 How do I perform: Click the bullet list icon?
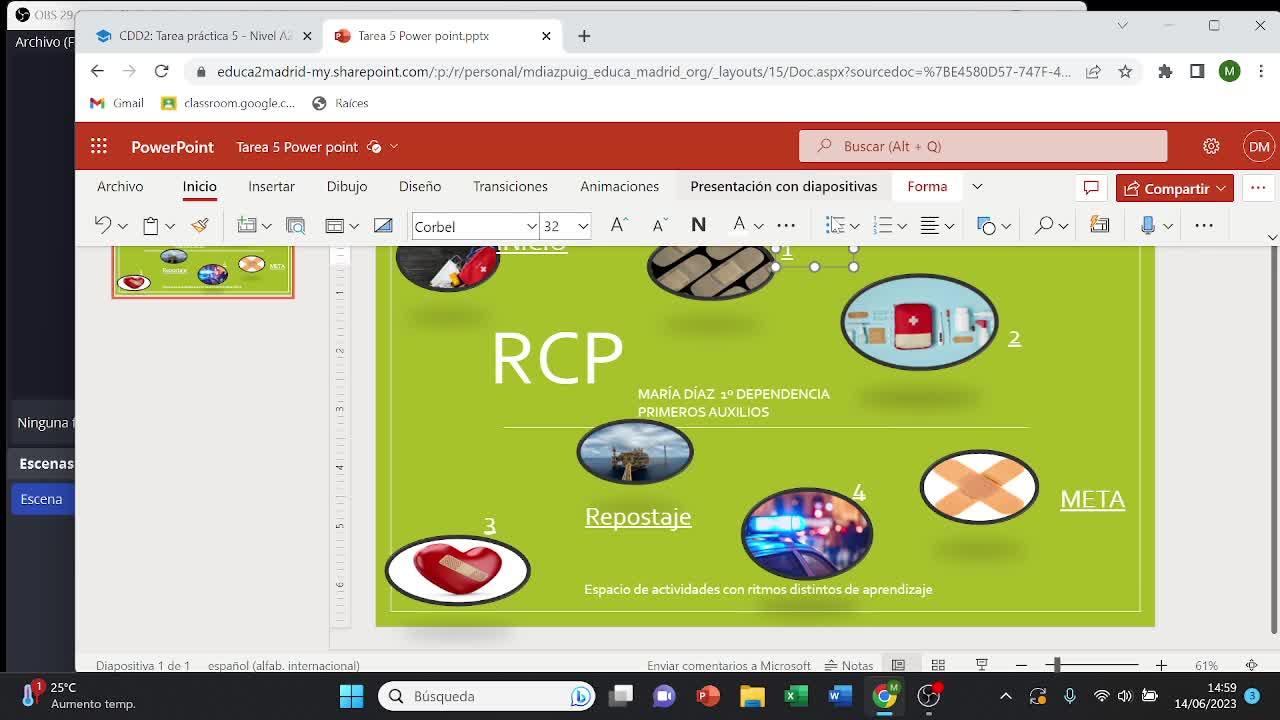pyautogui.click(x=835, y=225)
